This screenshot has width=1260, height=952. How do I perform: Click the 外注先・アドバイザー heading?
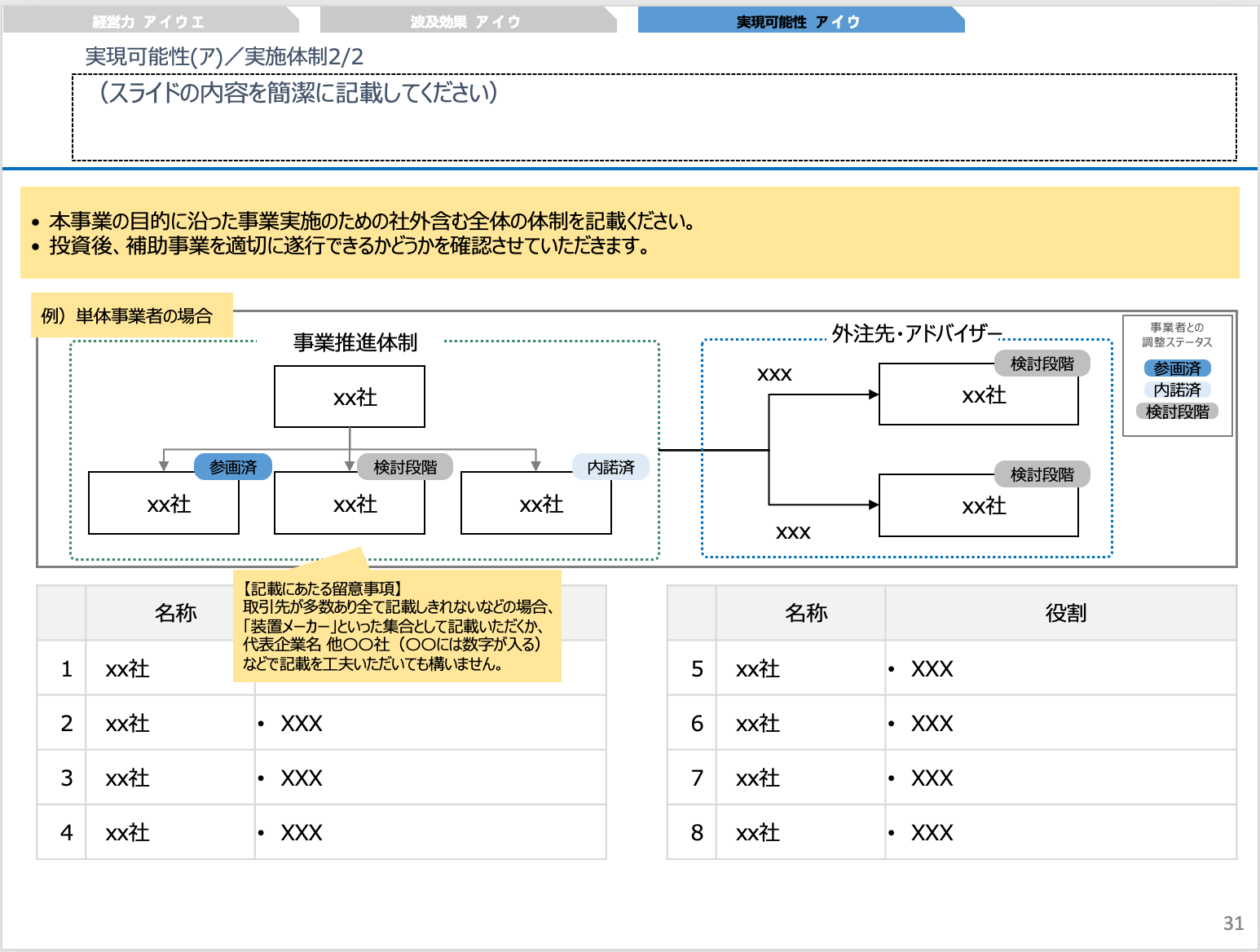tap(915, 333)
